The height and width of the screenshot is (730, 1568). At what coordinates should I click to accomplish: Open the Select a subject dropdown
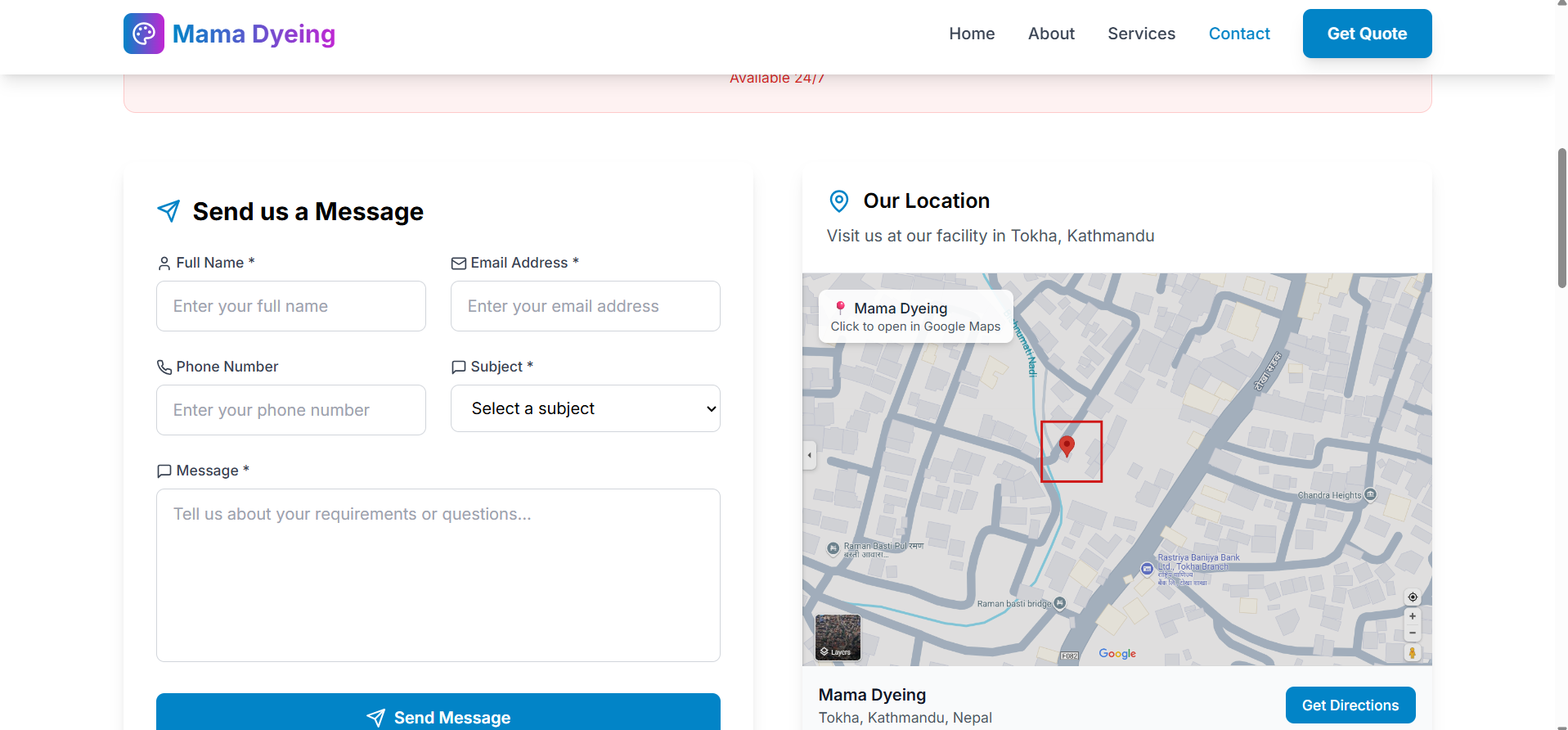(586, 408)
